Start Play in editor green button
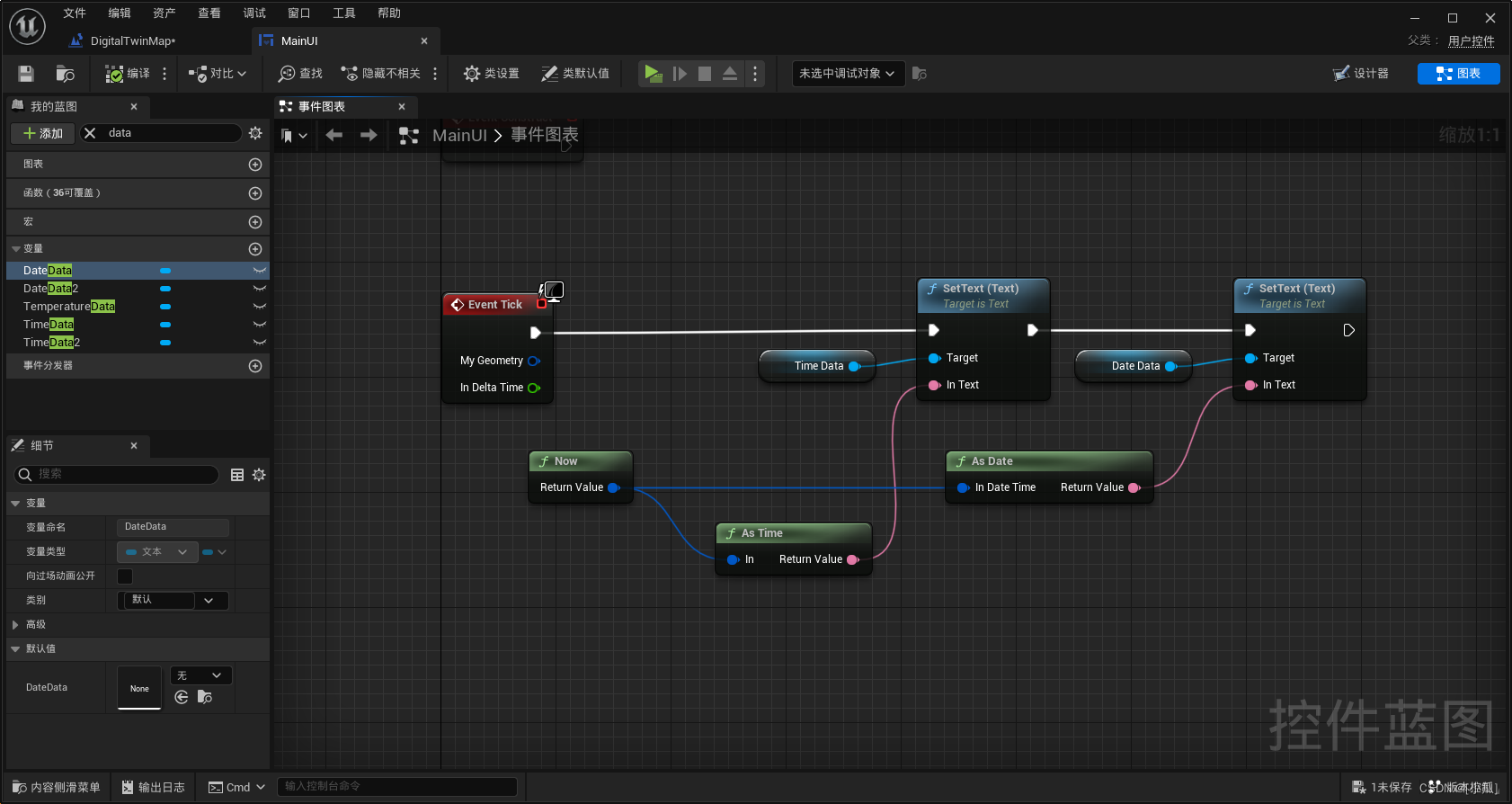This screenshot has width=1512, height=804. [654, 74]
